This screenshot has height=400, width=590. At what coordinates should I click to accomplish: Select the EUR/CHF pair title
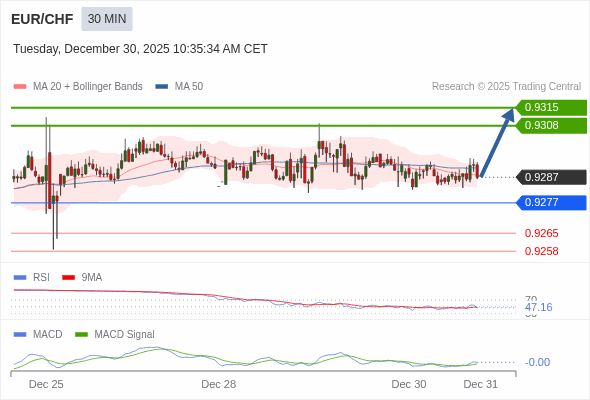pos(42,19)
